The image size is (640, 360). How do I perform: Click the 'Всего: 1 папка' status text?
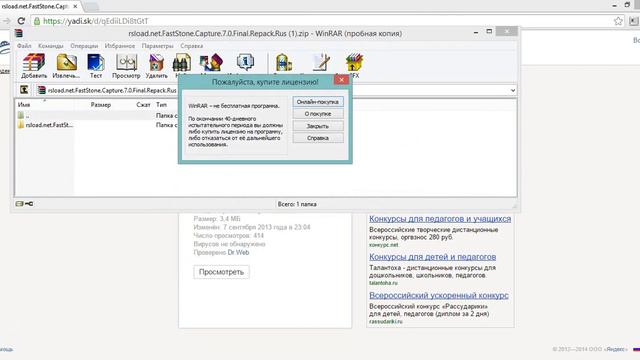click(297, 204)
